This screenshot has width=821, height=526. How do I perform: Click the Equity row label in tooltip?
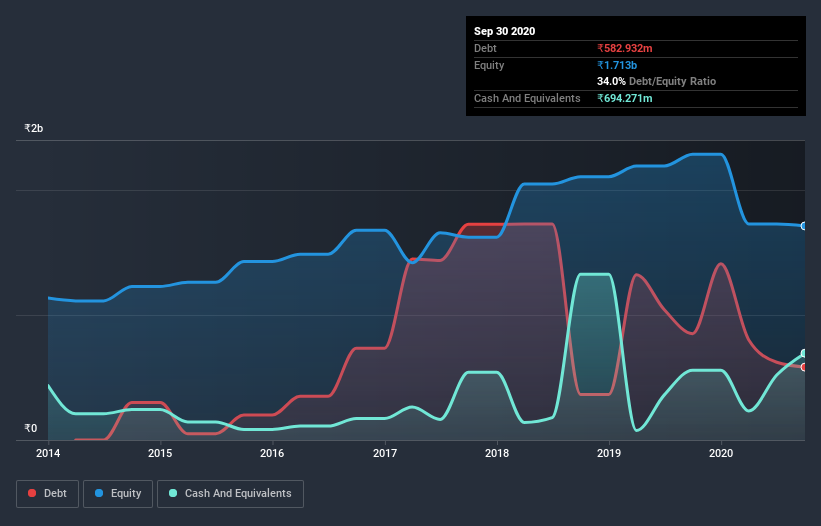(x=489, y=65)
